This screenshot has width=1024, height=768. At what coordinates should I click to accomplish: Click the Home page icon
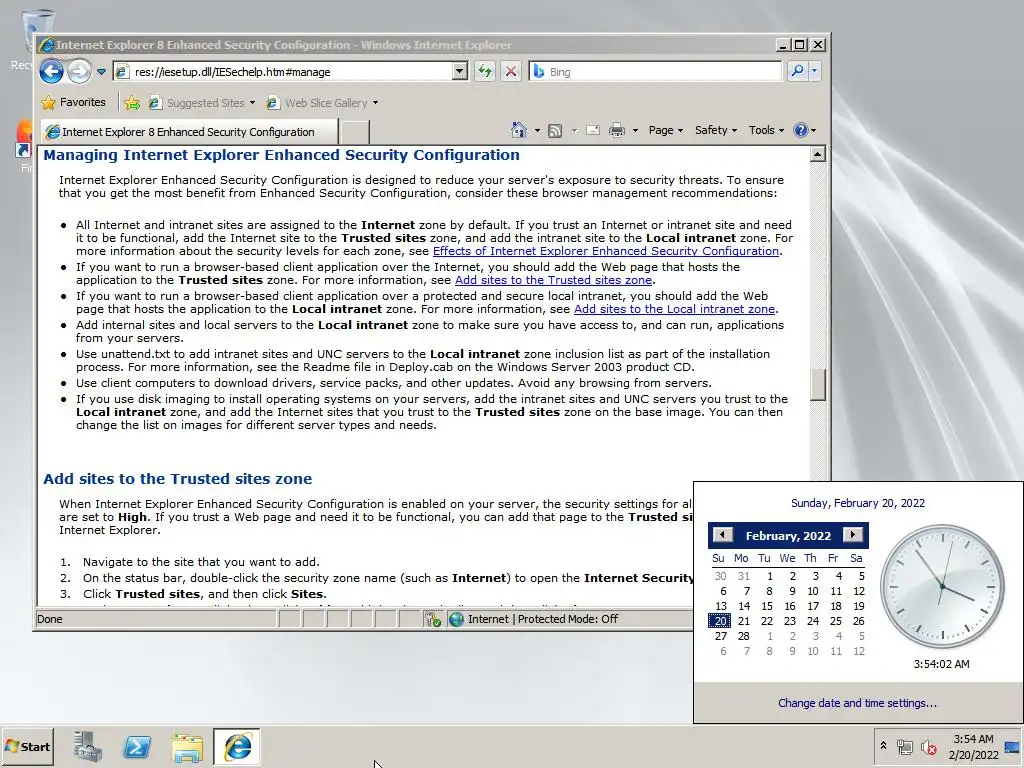tap(519, 130)
